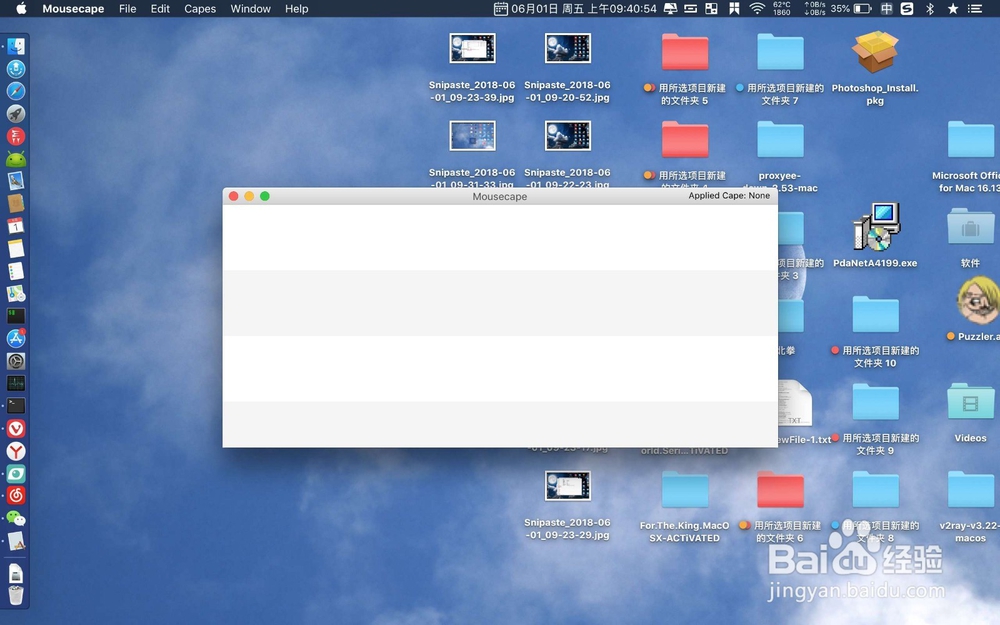This screenshot has height=625, width=1000.
Task: Zoom the Mousecape window green button
Action: click(265, 196)
